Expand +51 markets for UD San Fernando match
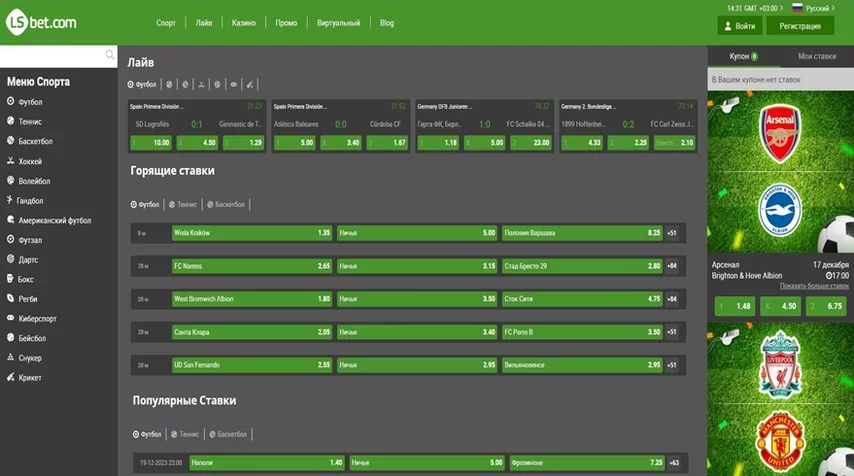854x476 pixels. point(672,365)
